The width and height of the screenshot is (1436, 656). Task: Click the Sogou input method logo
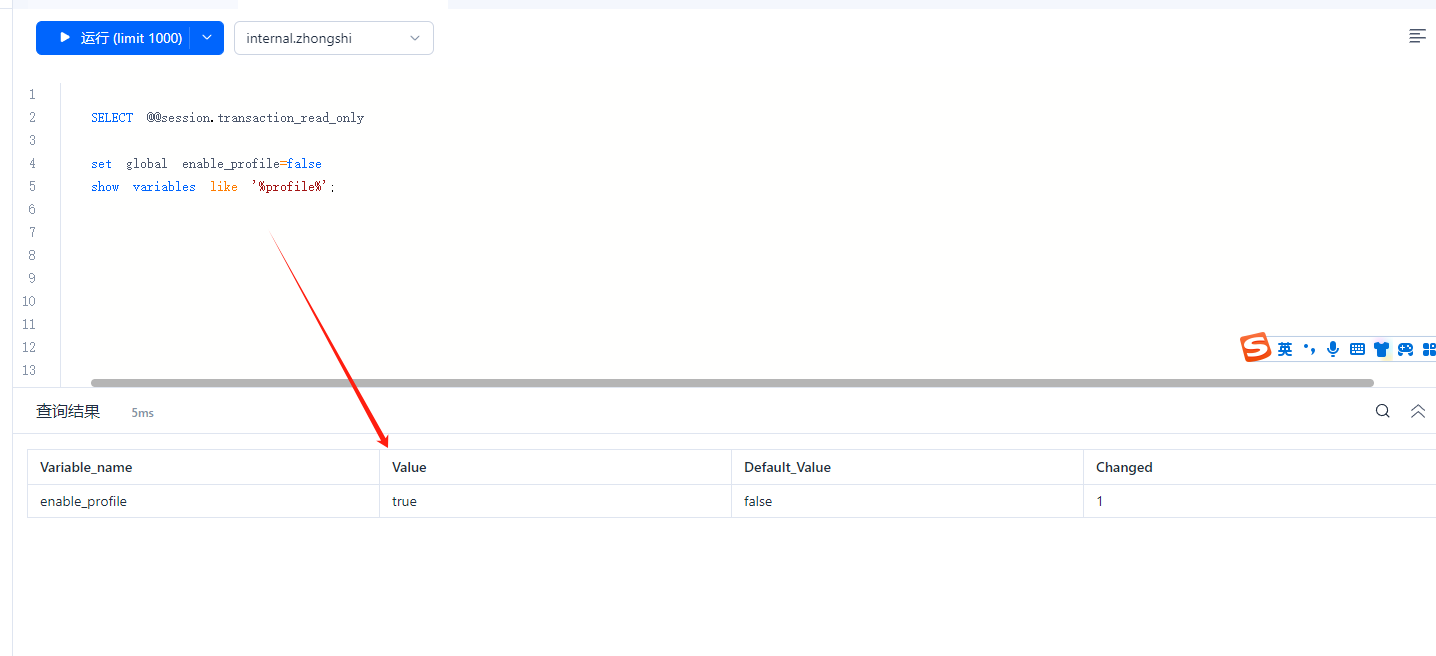[1255, 348]
